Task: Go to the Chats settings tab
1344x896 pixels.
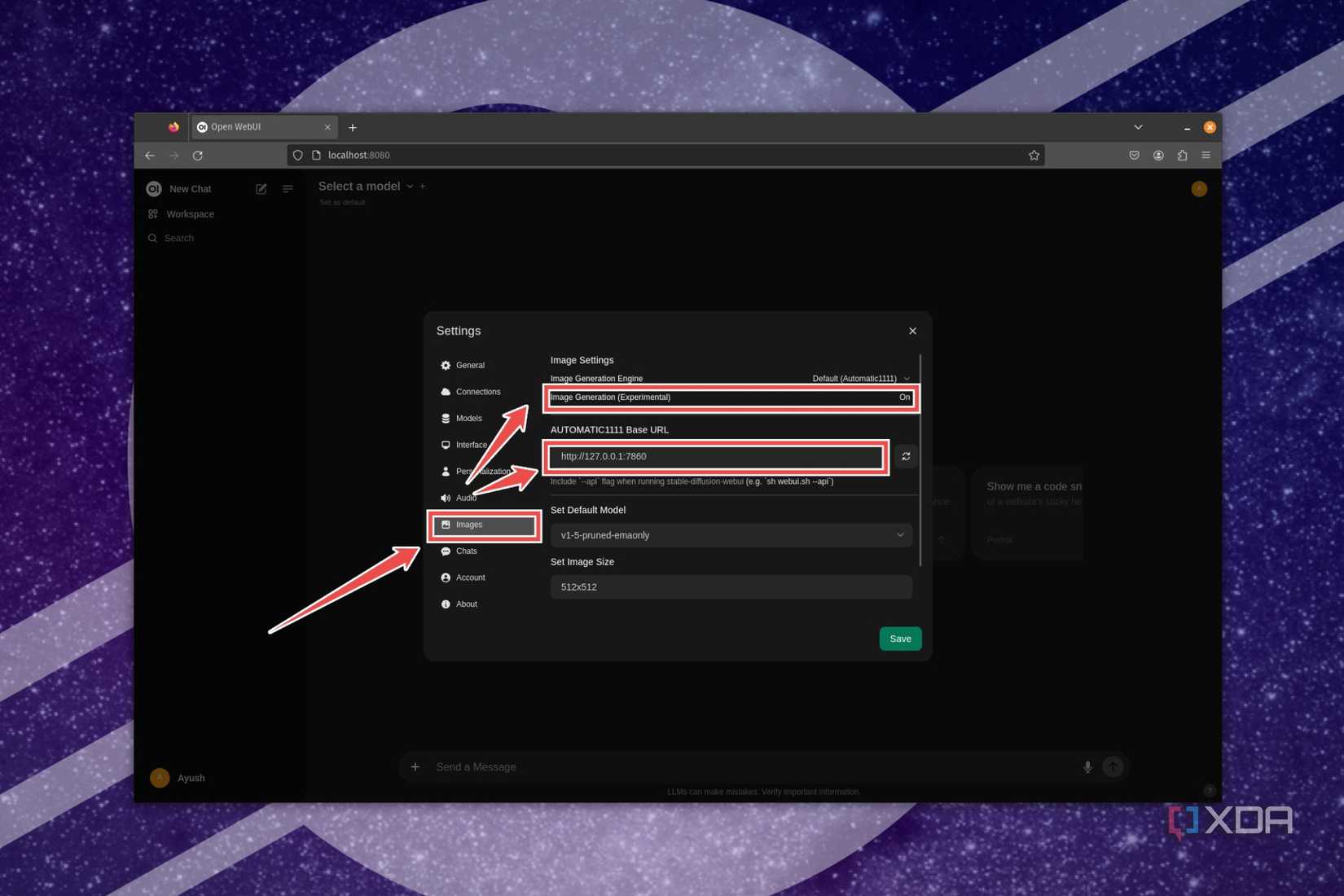Action: (x=459, y=551)
